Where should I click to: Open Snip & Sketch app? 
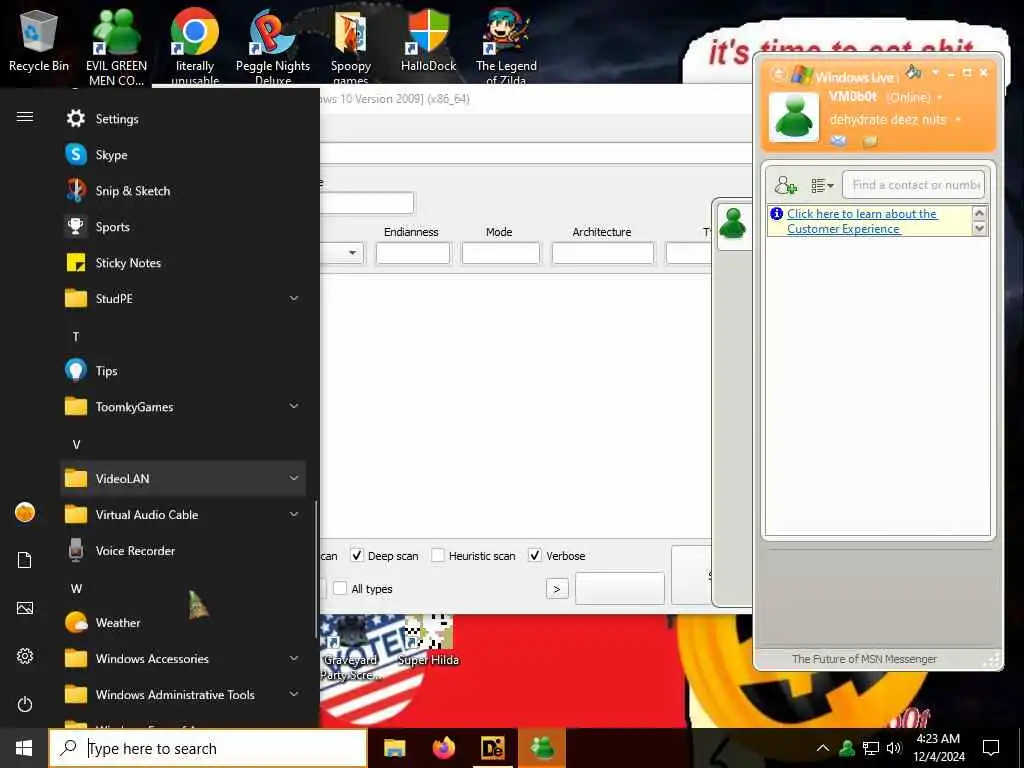coord(183,191)
